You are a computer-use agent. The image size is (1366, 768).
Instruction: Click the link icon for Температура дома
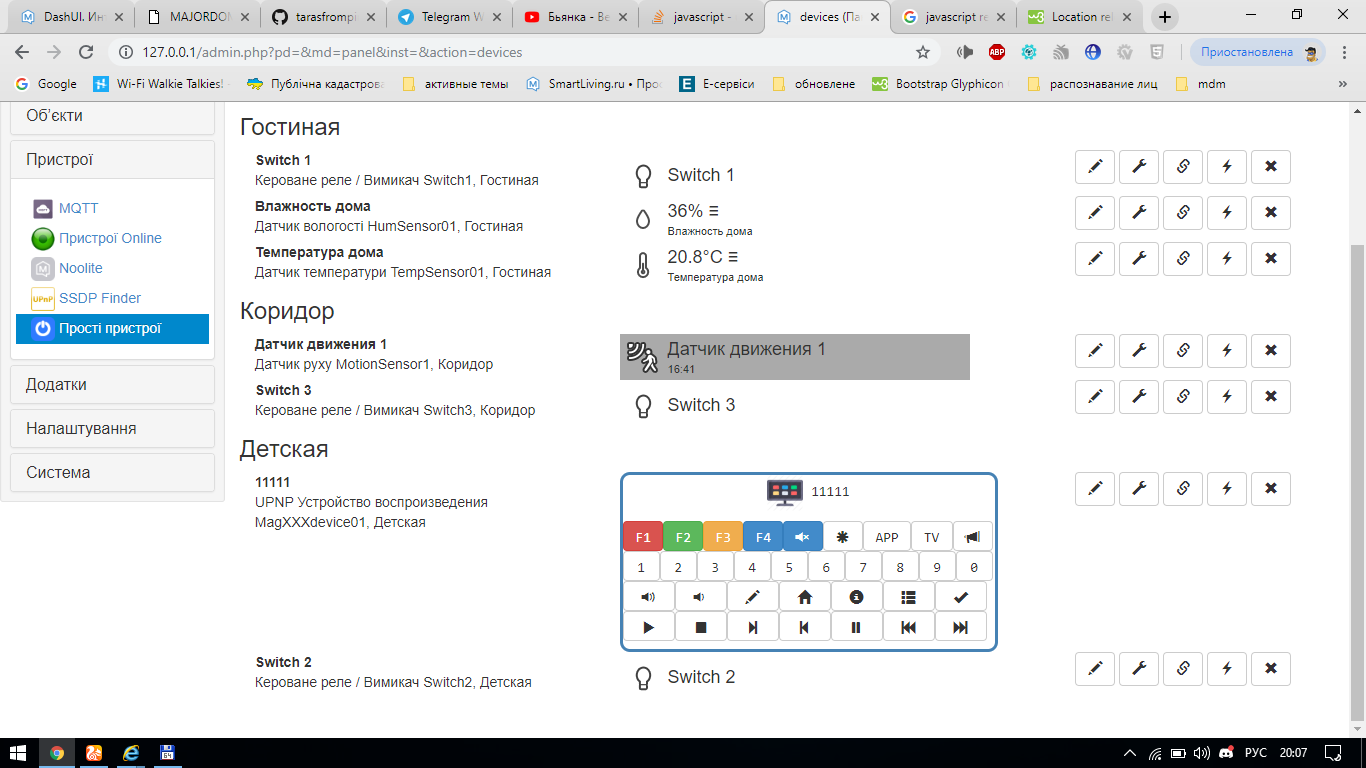click(1182, 258)
